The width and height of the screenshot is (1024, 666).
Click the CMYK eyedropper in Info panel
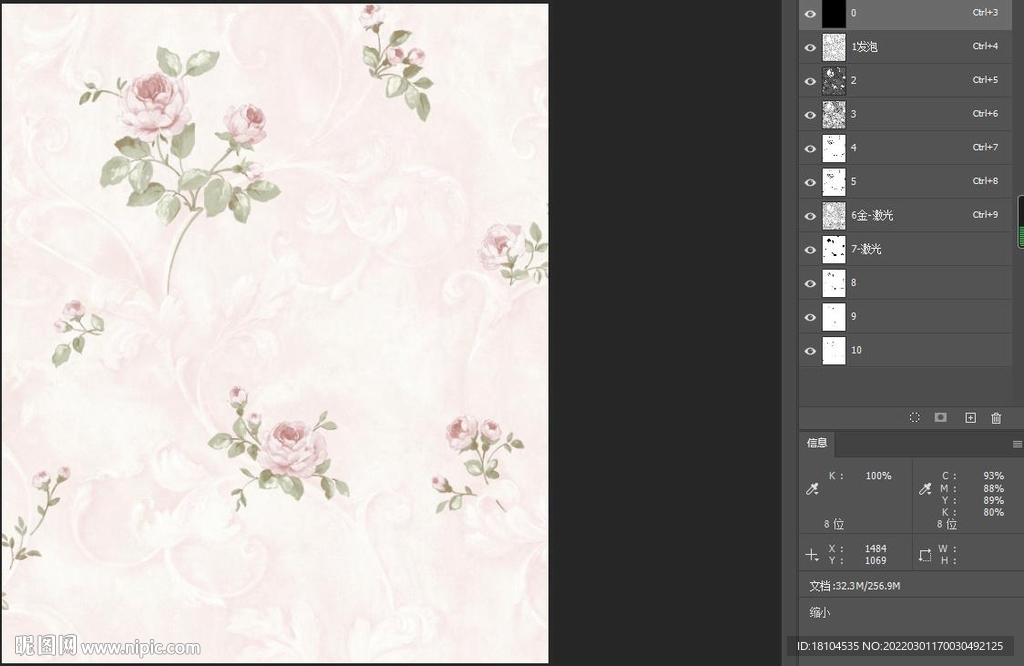[x=925, y=489]
